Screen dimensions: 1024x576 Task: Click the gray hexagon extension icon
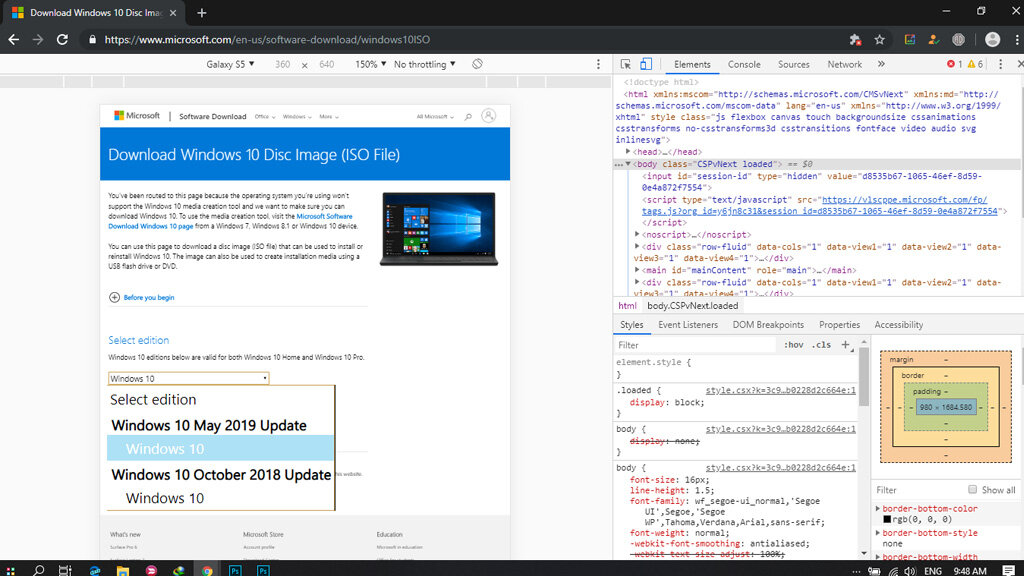pos(958,40)
